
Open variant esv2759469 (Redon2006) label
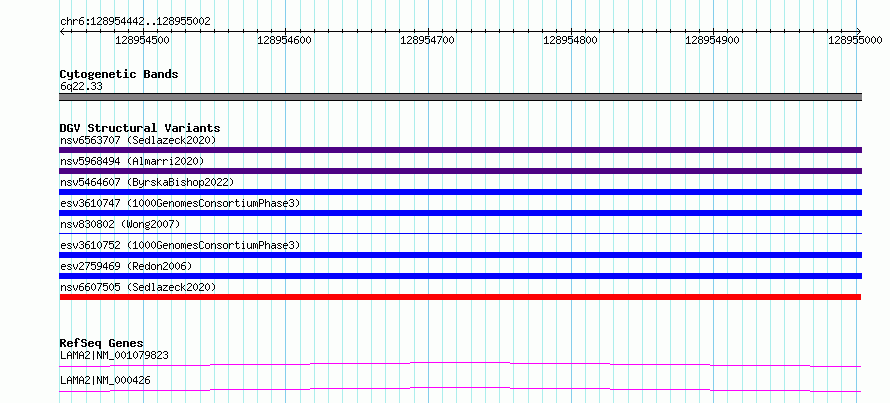click(126, 266)
